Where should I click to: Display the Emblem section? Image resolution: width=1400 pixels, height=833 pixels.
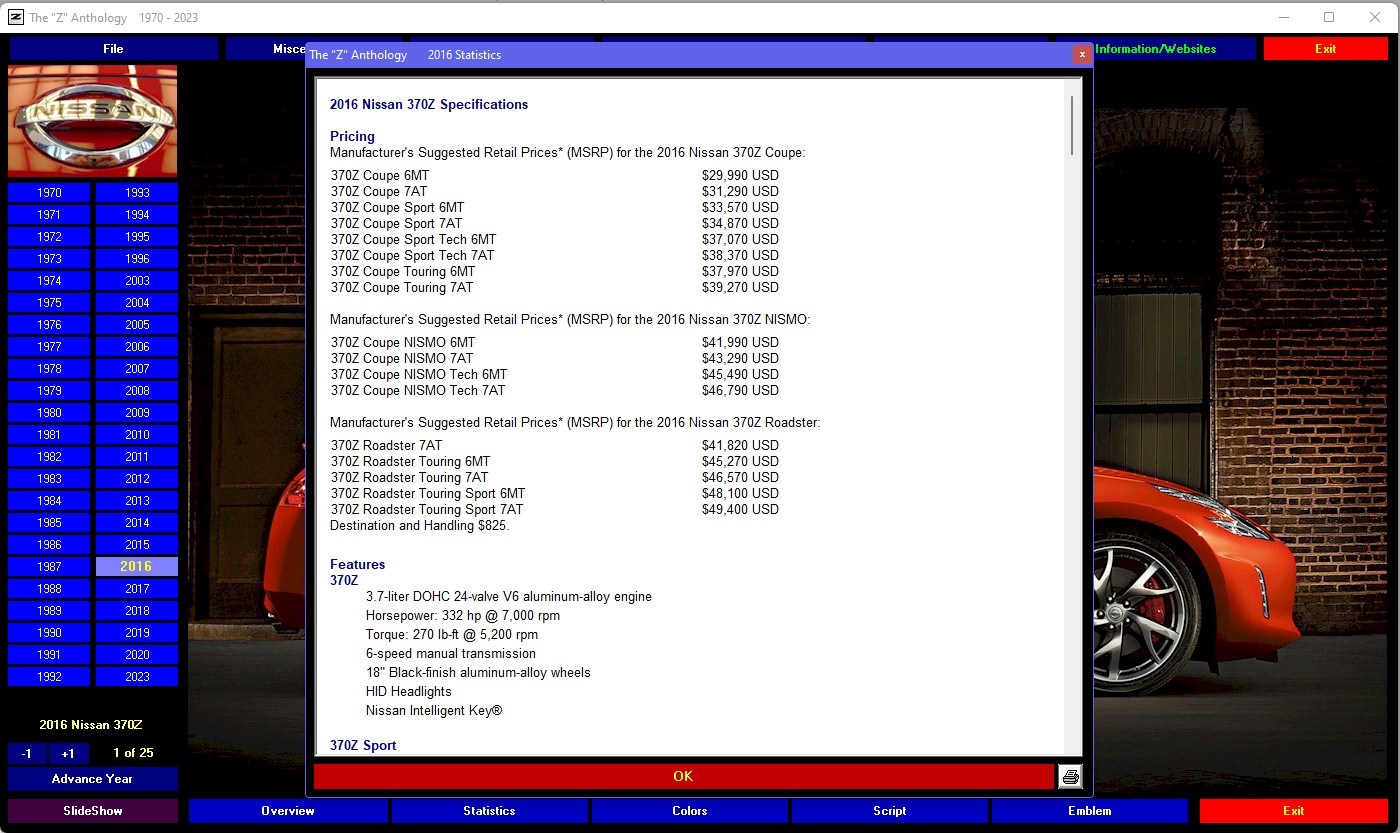pos(1090,811)
